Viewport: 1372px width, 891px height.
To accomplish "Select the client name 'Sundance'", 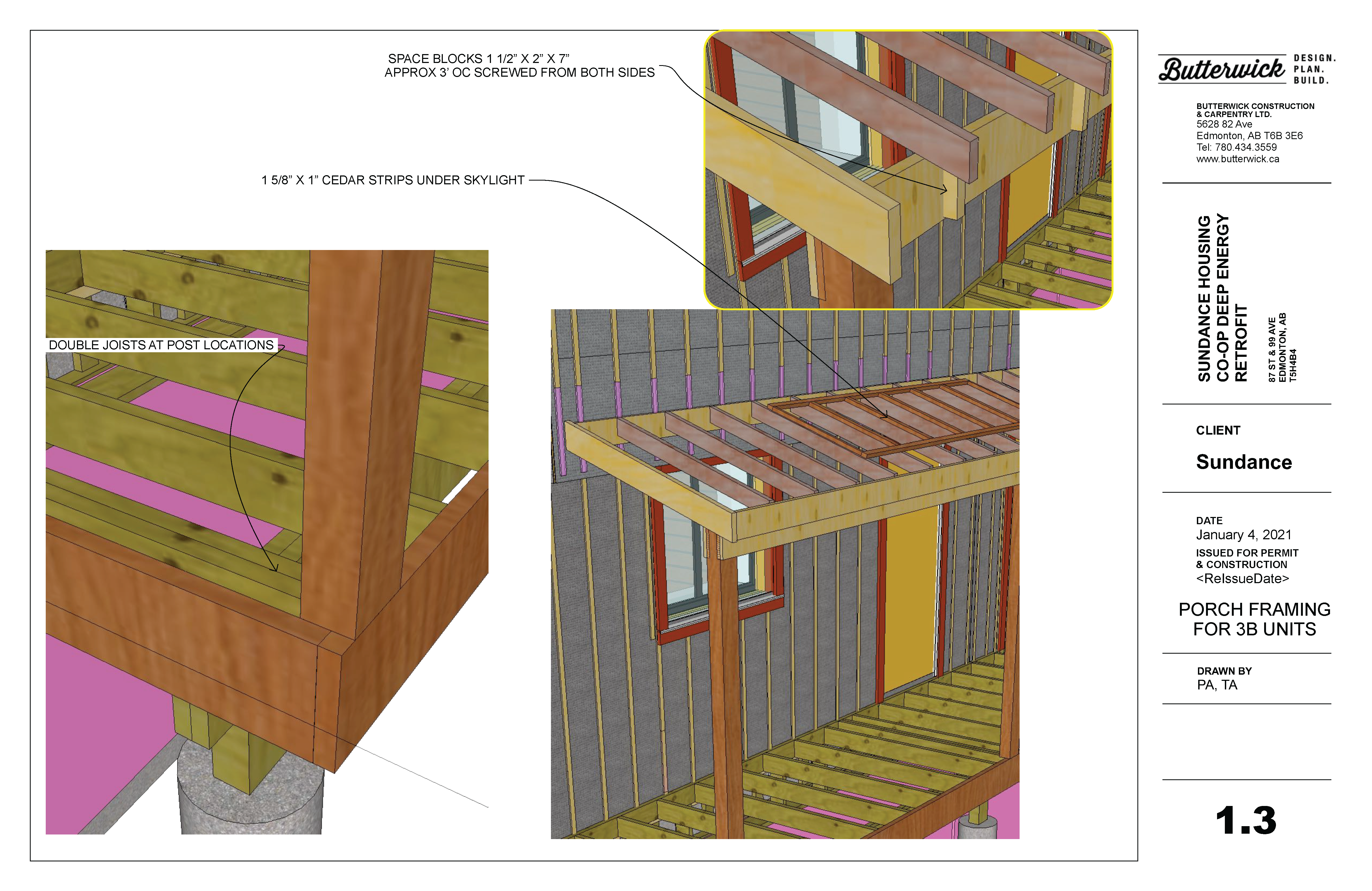I will click(1244, 462).
